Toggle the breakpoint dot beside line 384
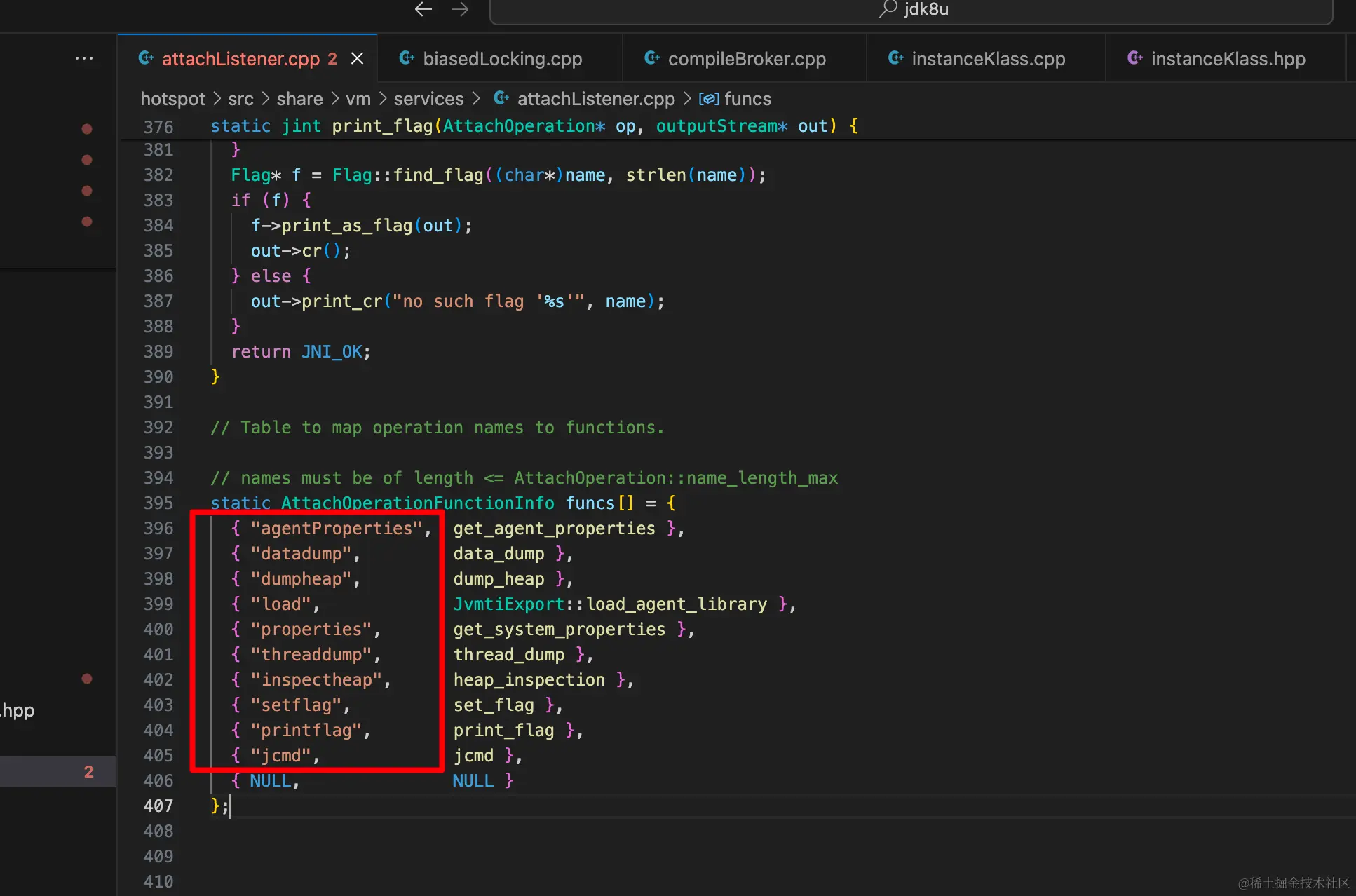The width and height of the screenshot is (1356, 896). tap(87, 222)
